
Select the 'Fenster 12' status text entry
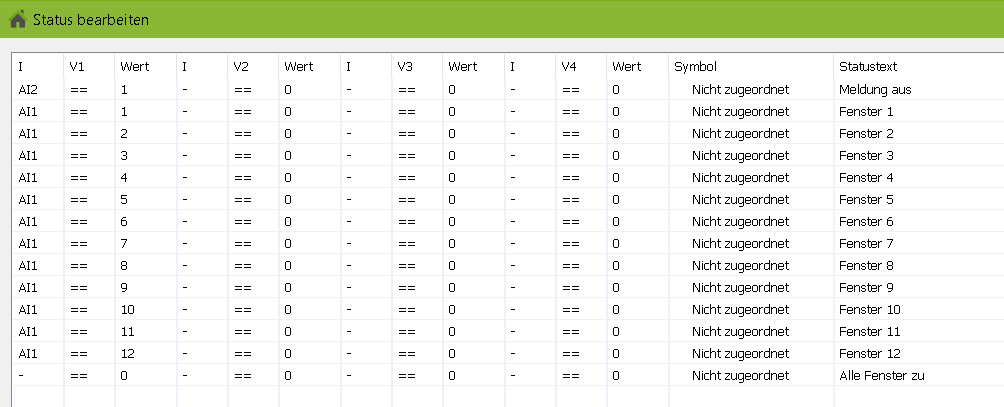pyautogui.click(x=869, y=354)
